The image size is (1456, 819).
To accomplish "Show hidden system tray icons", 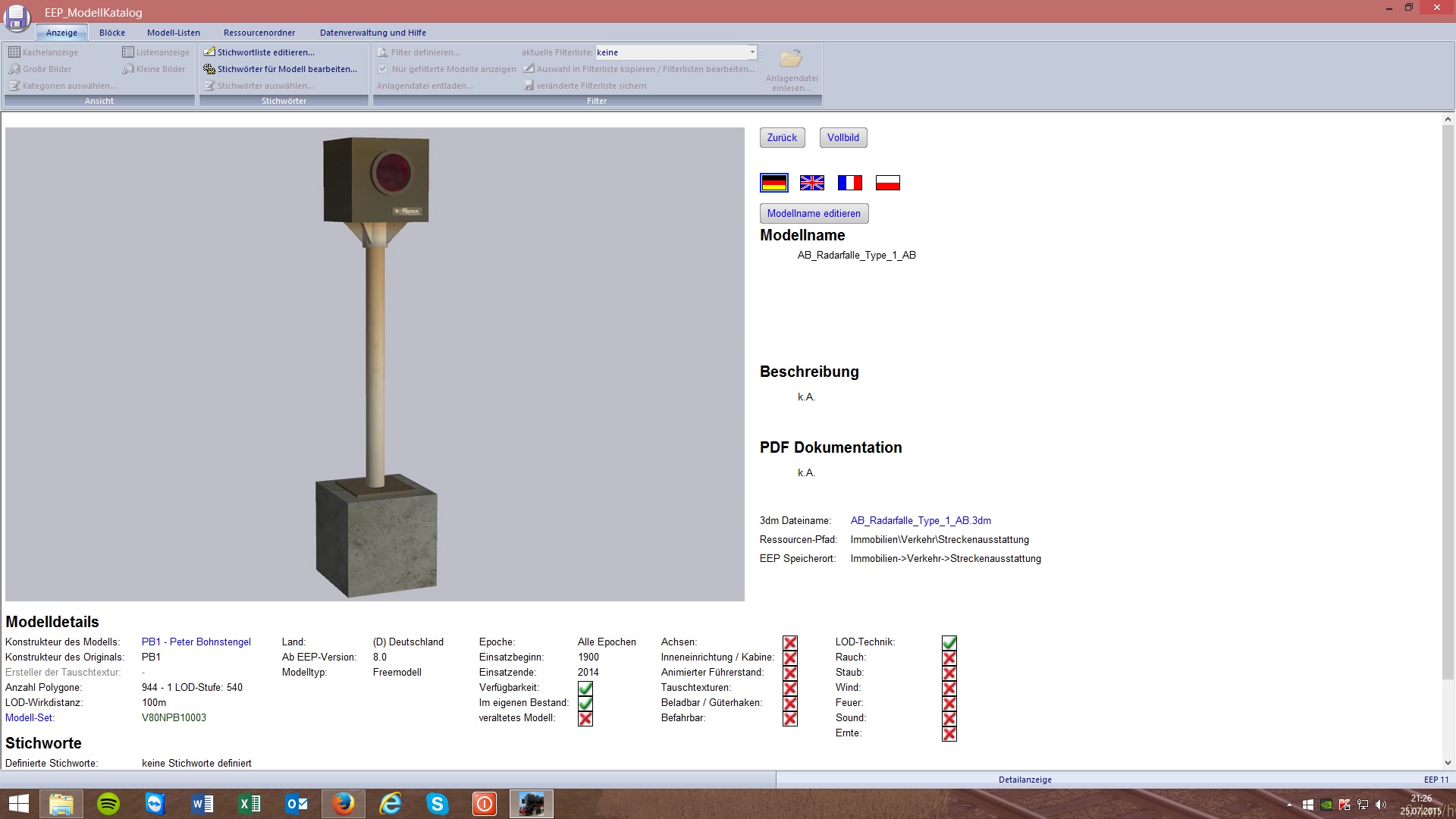I will click(1288, 805).
